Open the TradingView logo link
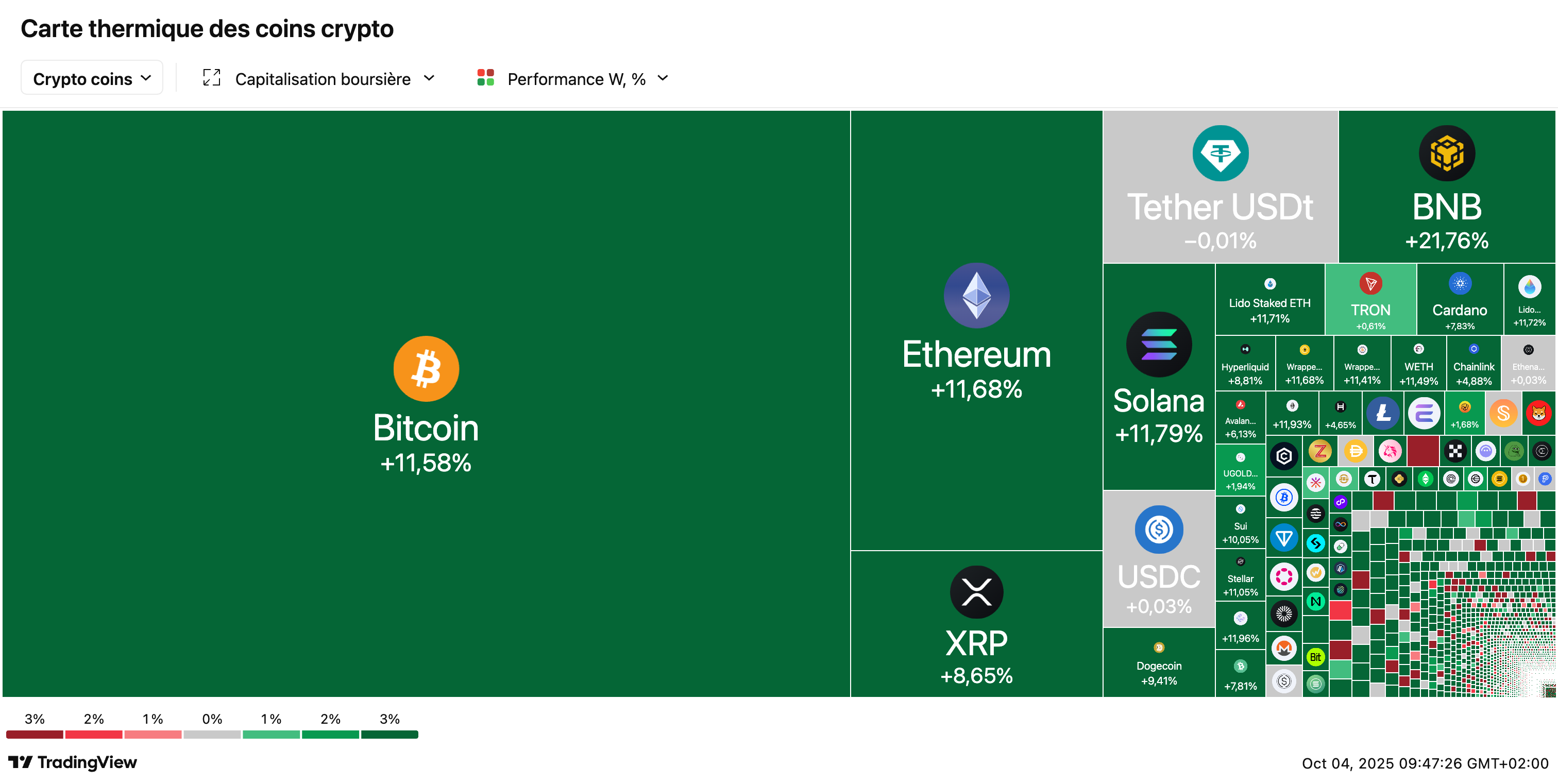 click(x=73, y=762)
